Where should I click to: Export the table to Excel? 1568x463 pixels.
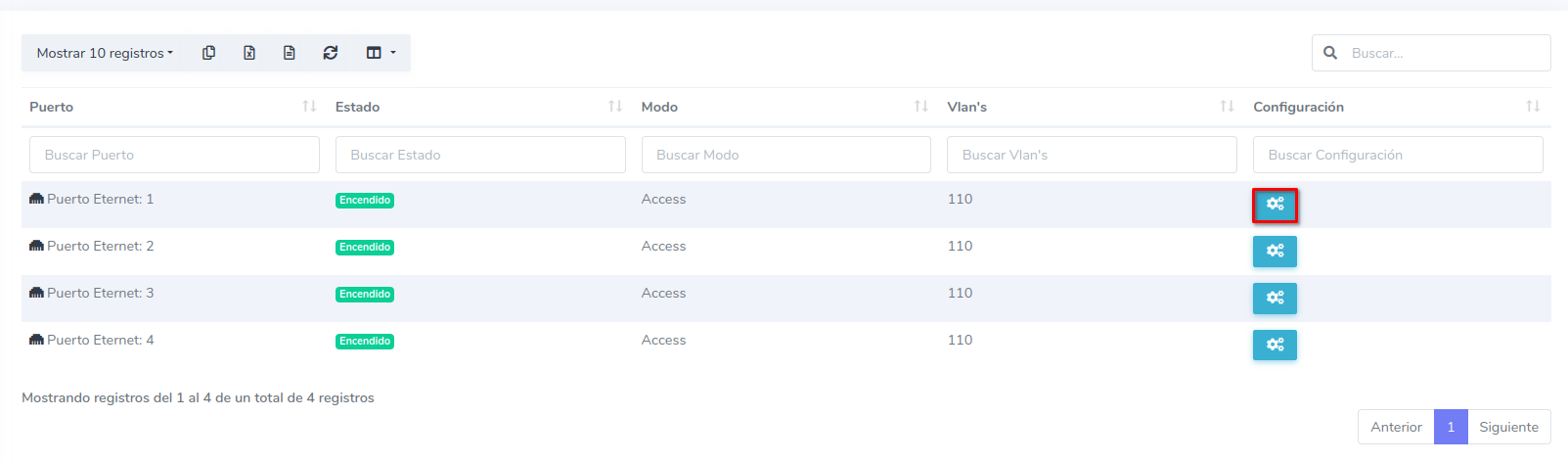click(249, 53)
